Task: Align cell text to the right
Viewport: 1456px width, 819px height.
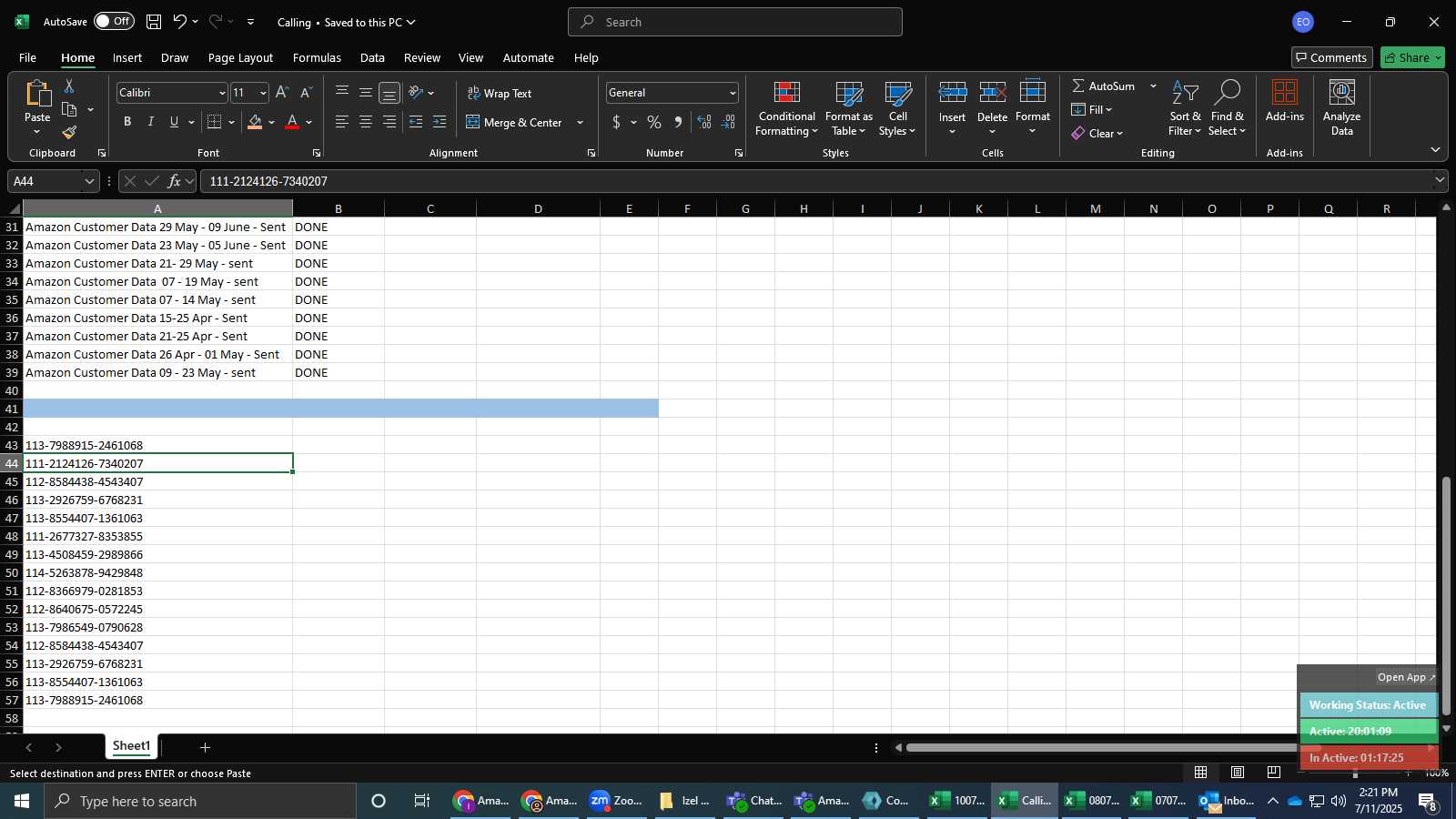Action: pos(389,122)
